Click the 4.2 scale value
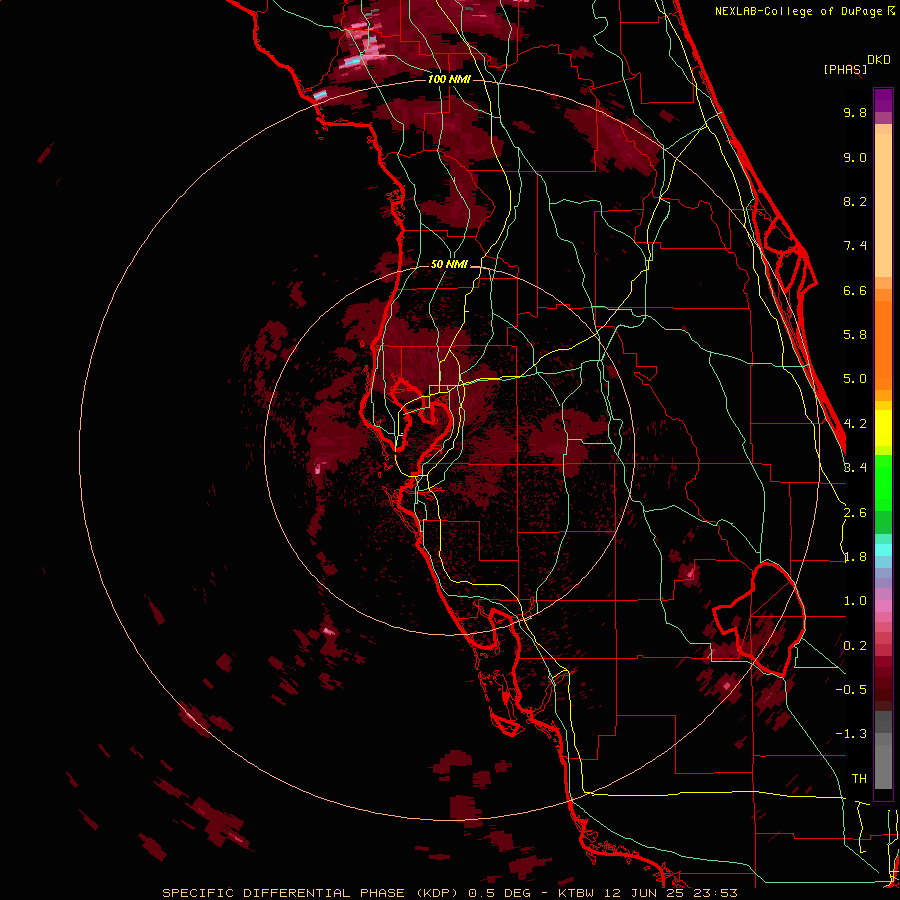This screenshot has width=900, height=900. (855, 424)
